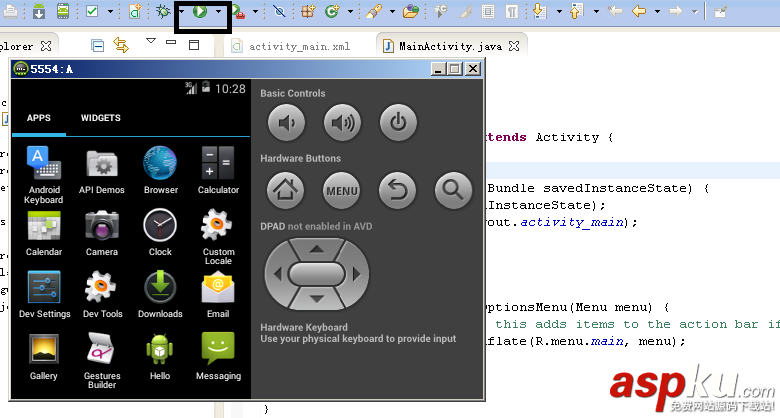Expand the Debug dropdown arrow
Viewport: 780px width, 418px height.
tap(182, 11)
